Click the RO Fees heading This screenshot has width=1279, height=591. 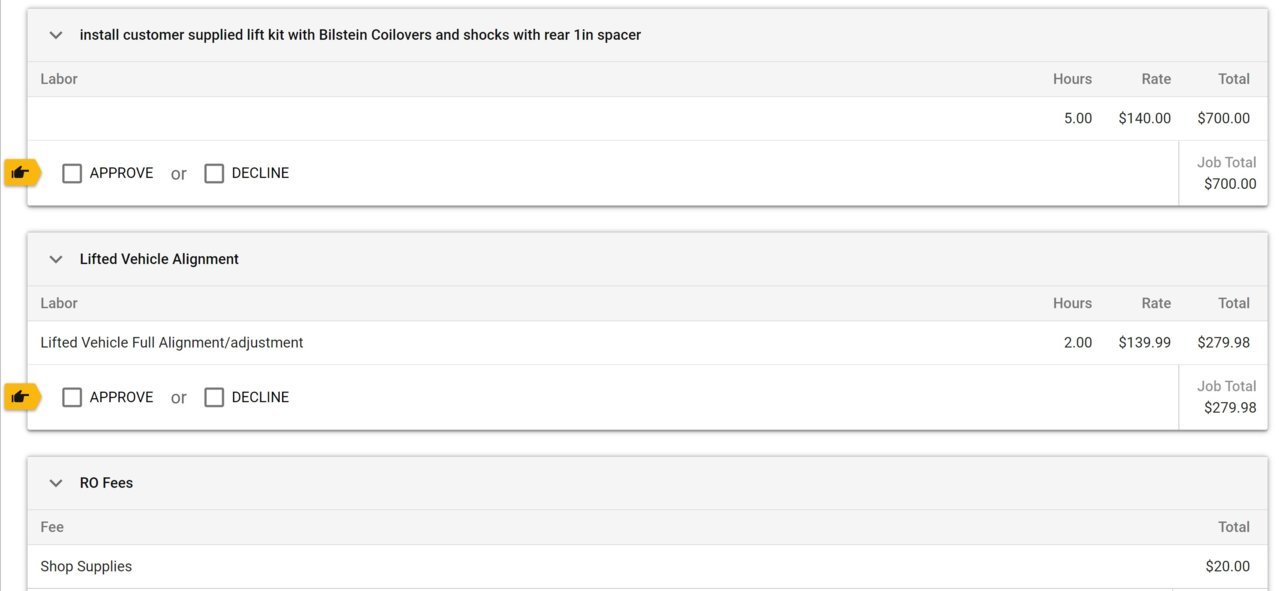click(x=106, y=483)
